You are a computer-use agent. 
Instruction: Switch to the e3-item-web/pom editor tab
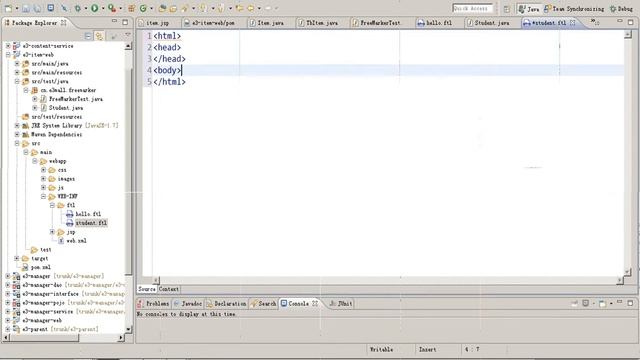[x=213, y=23]
